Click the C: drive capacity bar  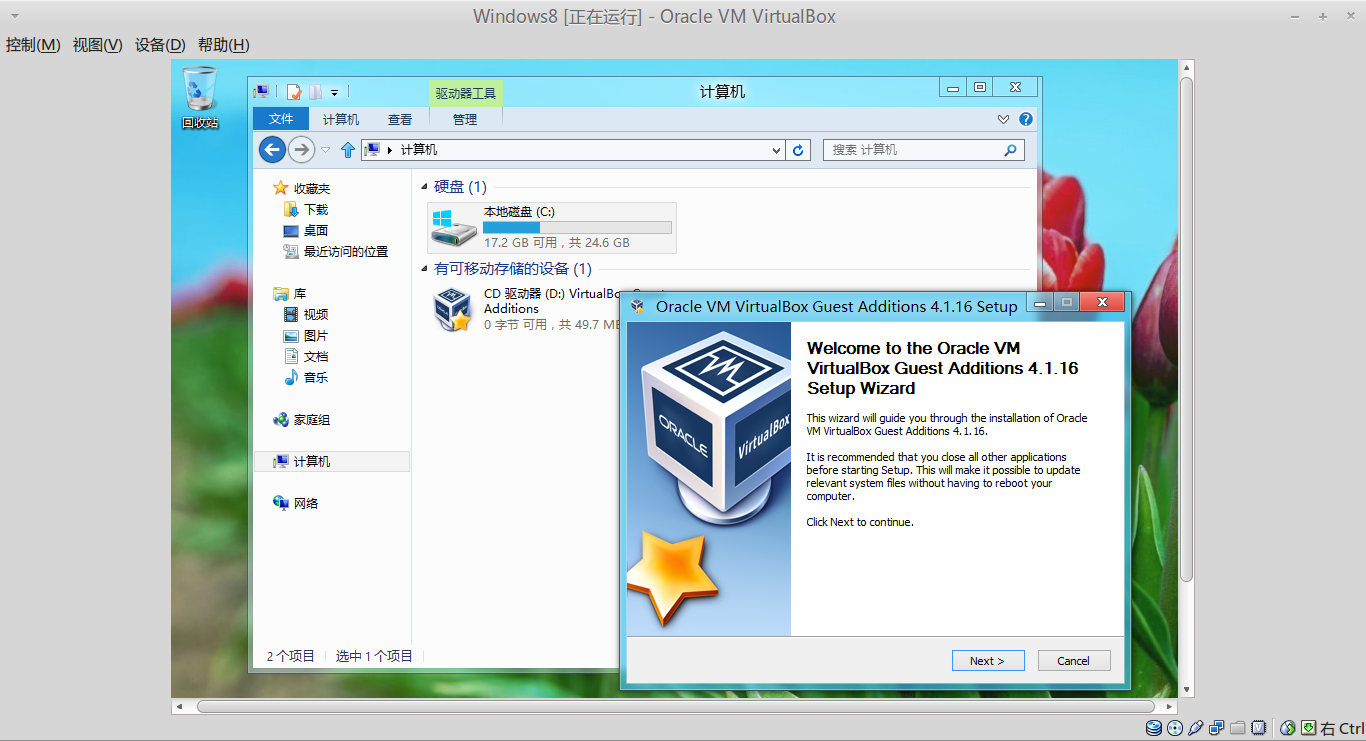point(577,227)
